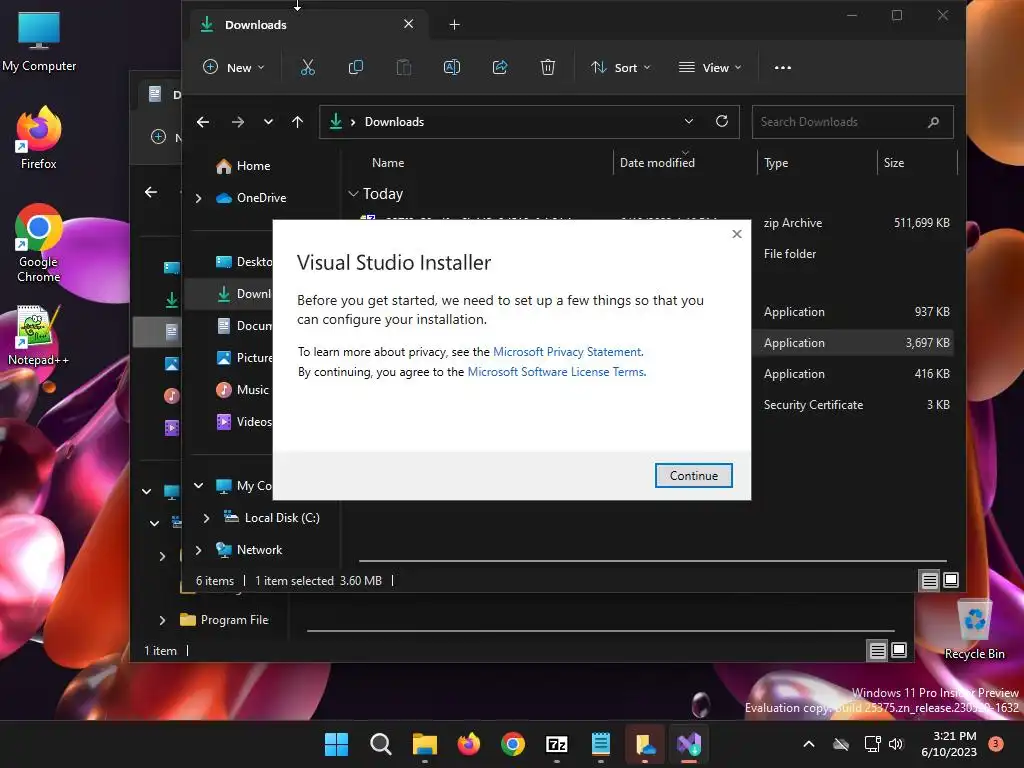Open Microsoft Software License Terms link
1024x768 pixels.
556,372
